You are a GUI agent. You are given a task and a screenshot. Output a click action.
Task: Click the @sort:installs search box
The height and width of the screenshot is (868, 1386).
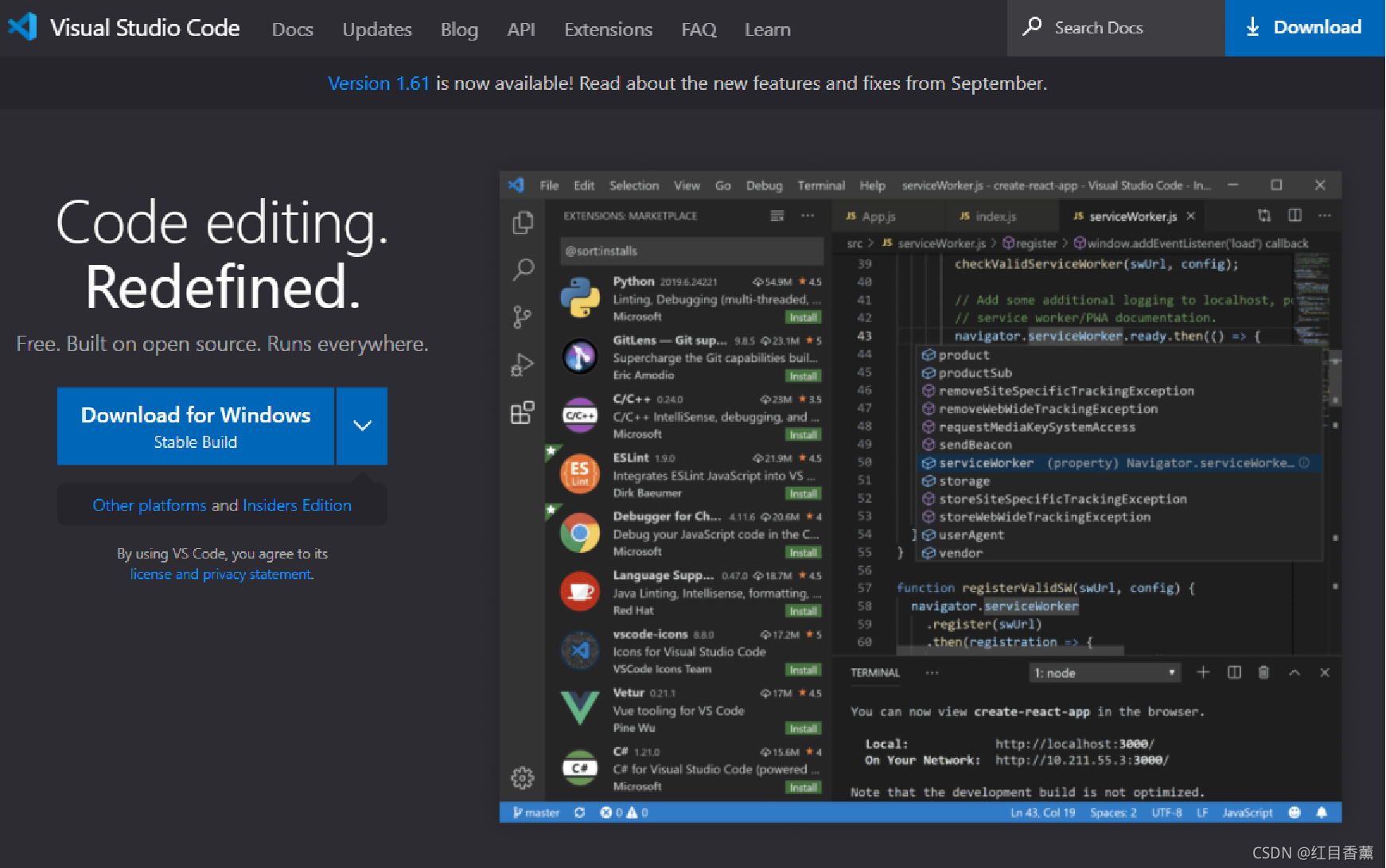(691, 251)
